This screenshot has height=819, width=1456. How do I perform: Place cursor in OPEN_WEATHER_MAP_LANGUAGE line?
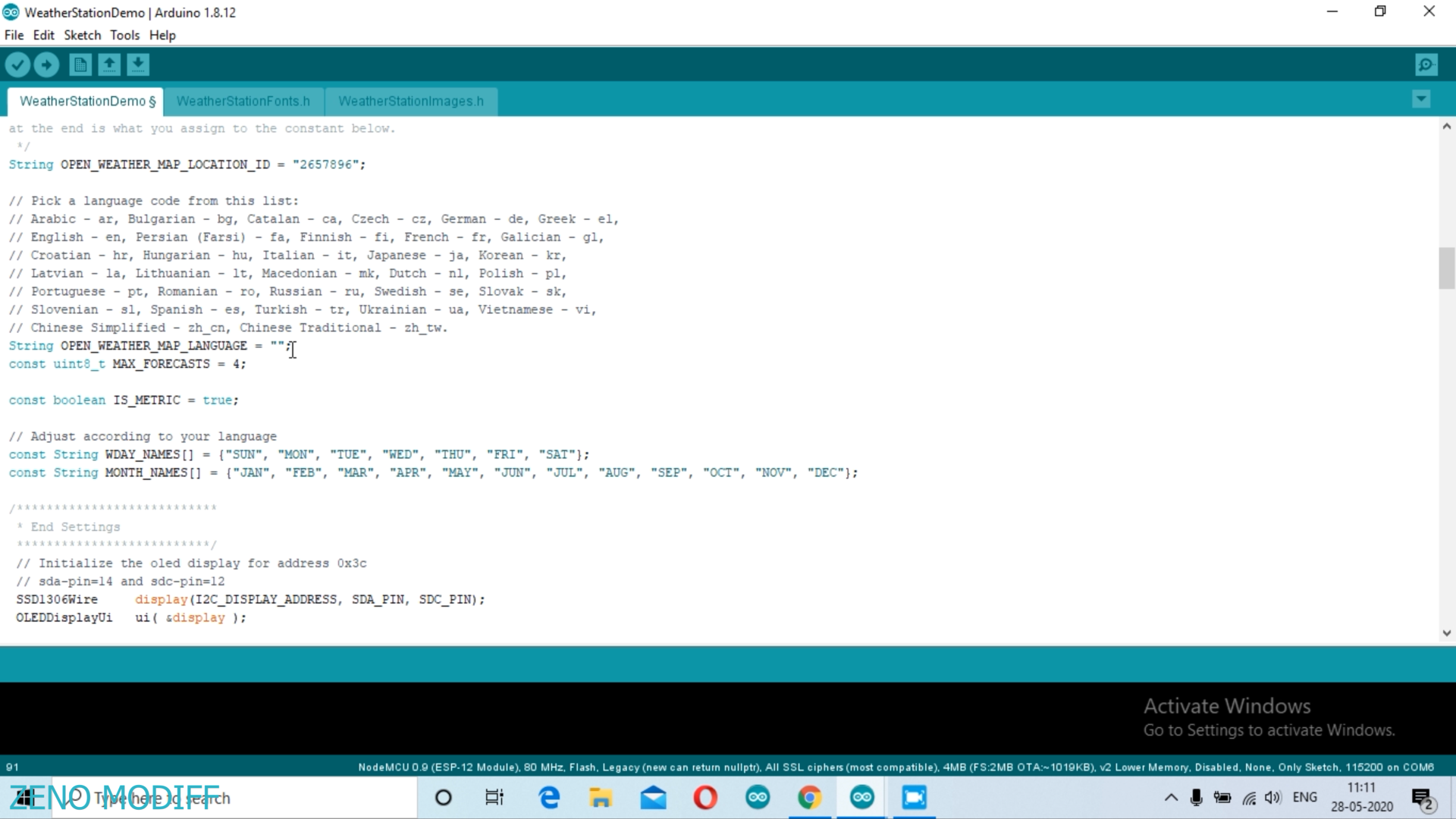[150, 346]
